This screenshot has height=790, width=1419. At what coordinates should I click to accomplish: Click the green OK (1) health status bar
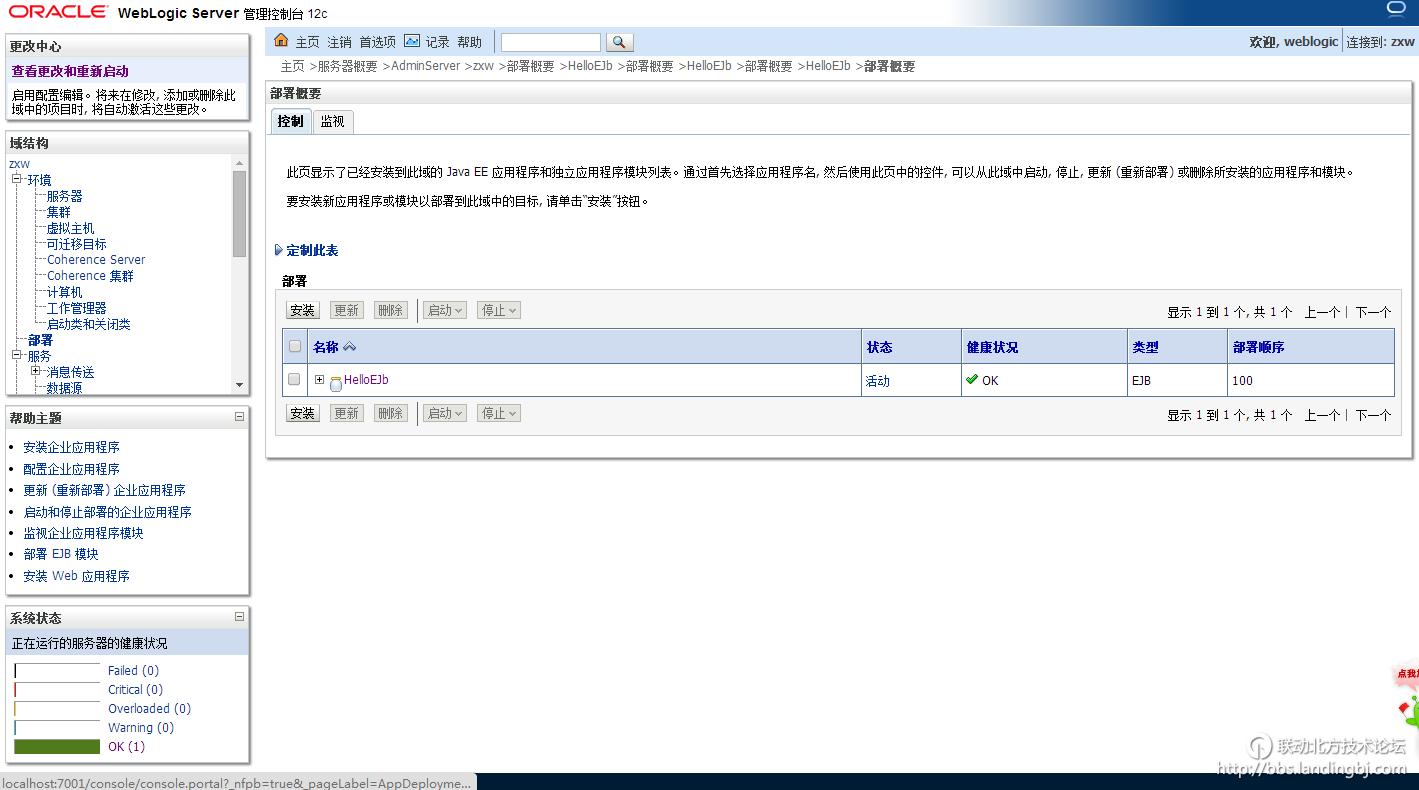pos(57,747)
